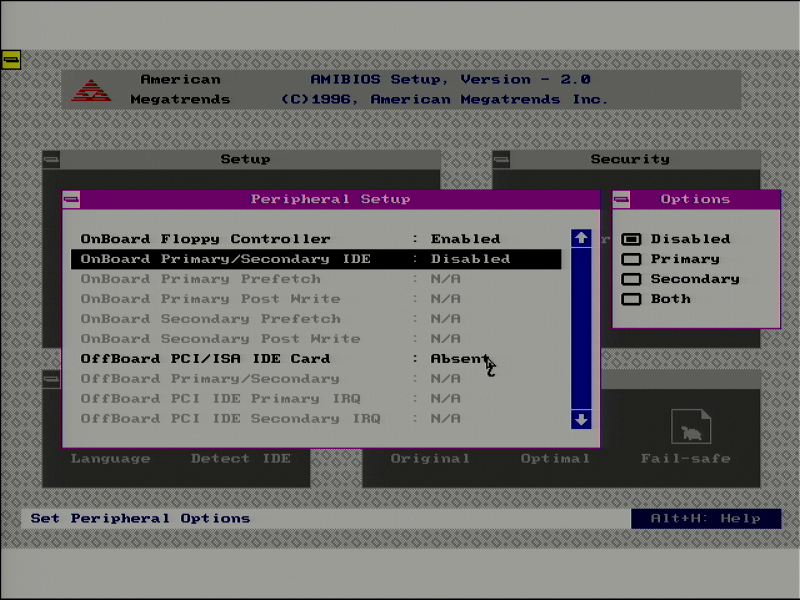Click the Peripheral Setup window control icon
This screenshot has width=800, height=600.
coord(71,199)
